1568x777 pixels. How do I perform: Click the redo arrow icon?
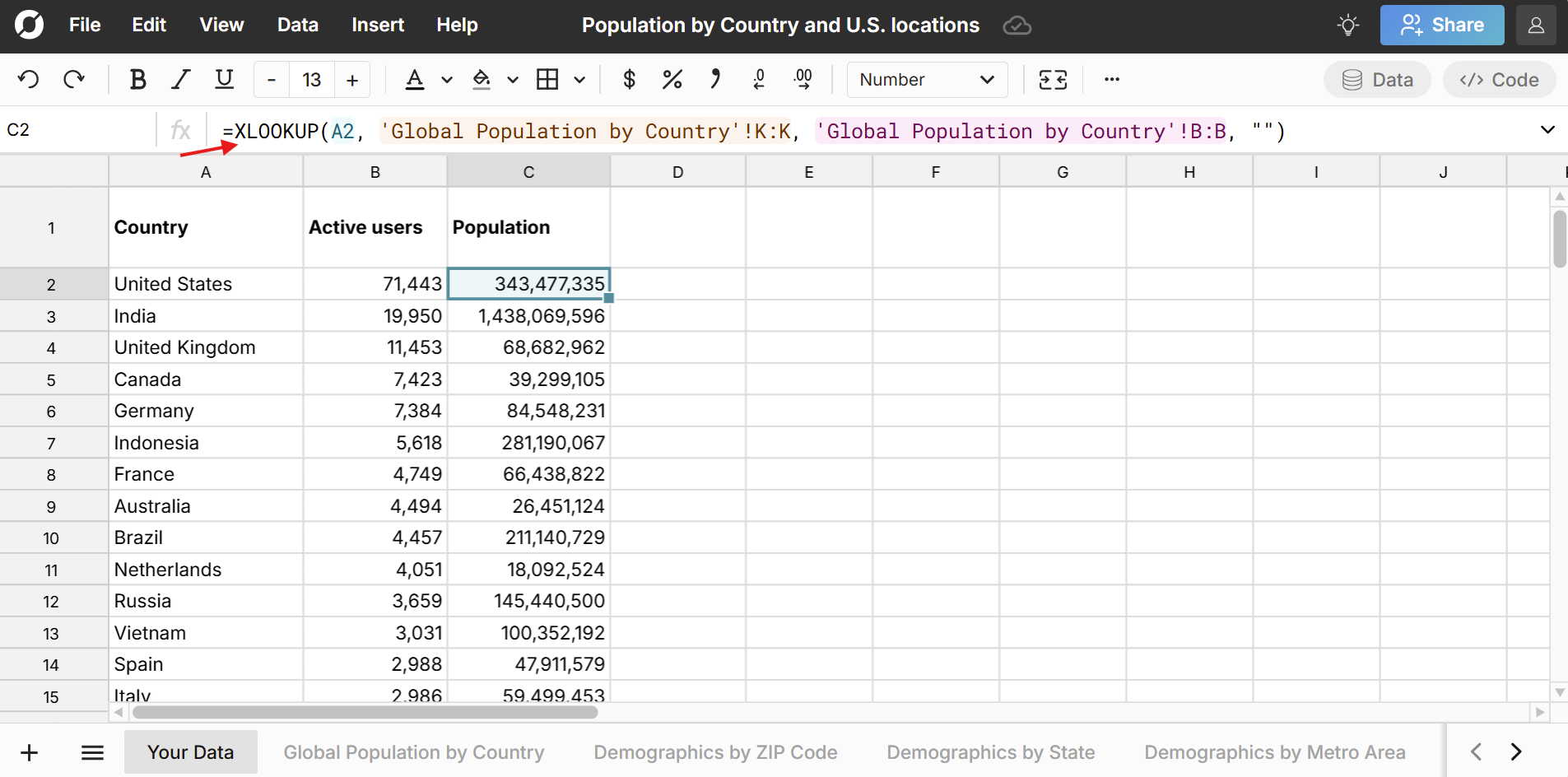coord(74,80)
